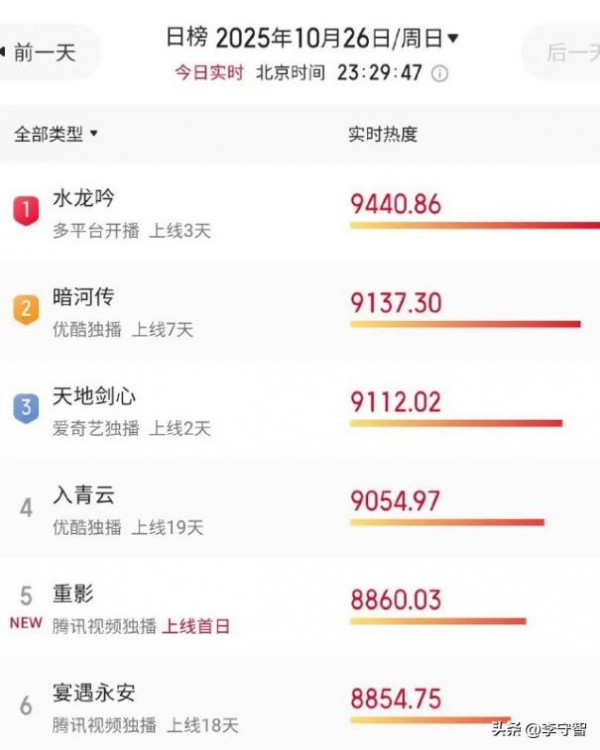Open the 天地剑心 drama entry
The height and width of the screenshot is (750, 600).
94,396
